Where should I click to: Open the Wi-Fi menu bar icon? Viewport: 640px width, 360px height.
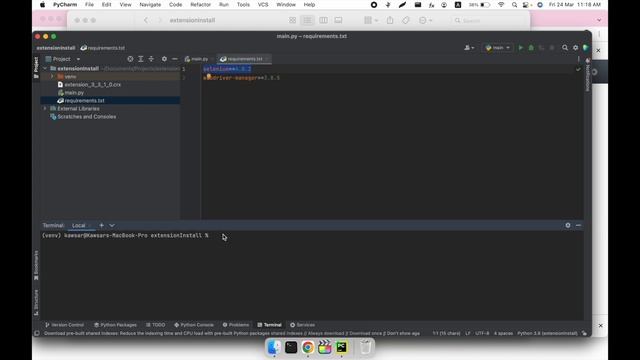pyautogui.click(x=501, y=4)
